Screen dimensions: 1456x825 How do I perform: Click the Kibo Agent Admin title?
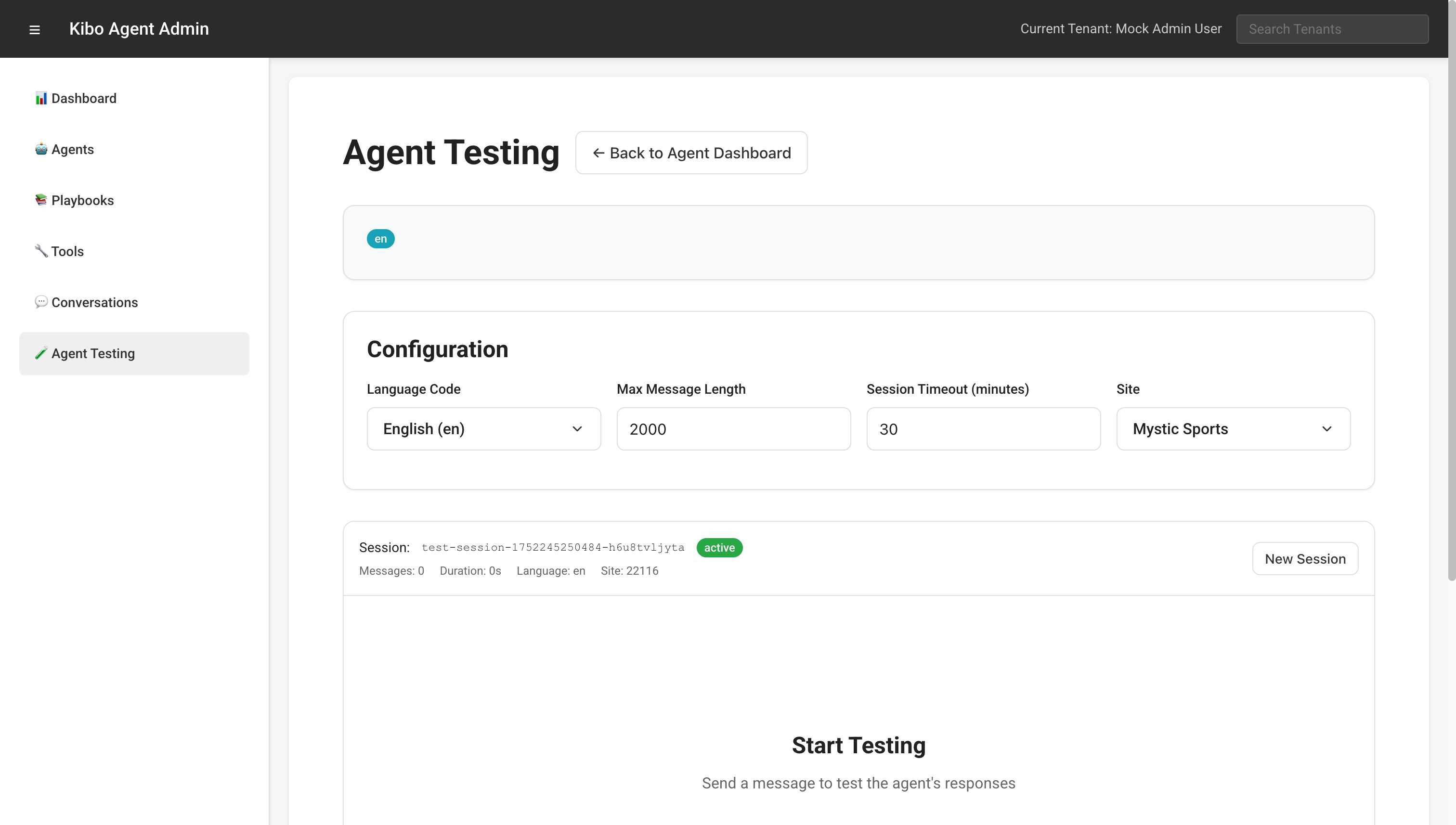[x=139, y=29]
